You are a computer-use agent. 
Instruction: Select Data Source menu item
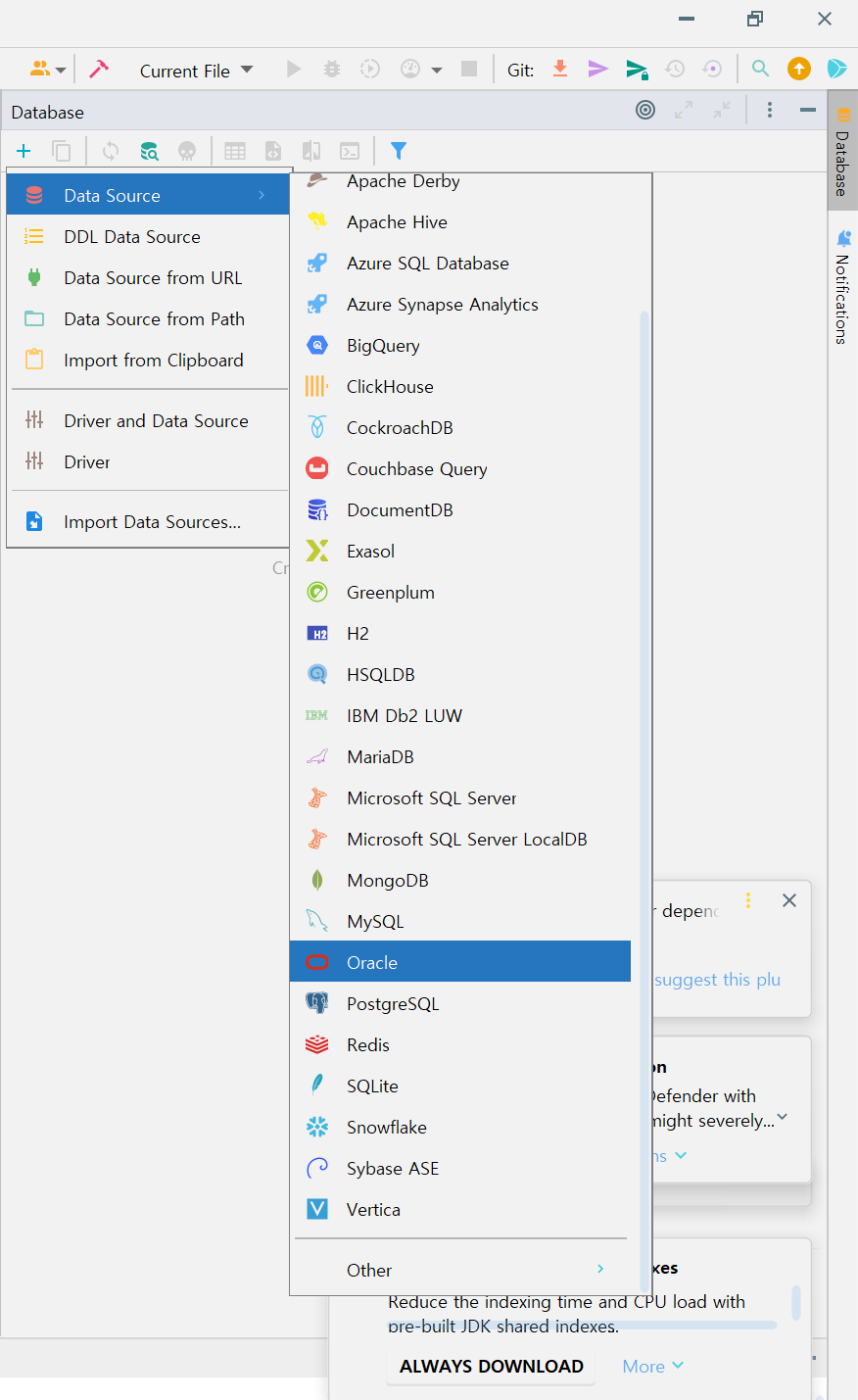[148, 195]
